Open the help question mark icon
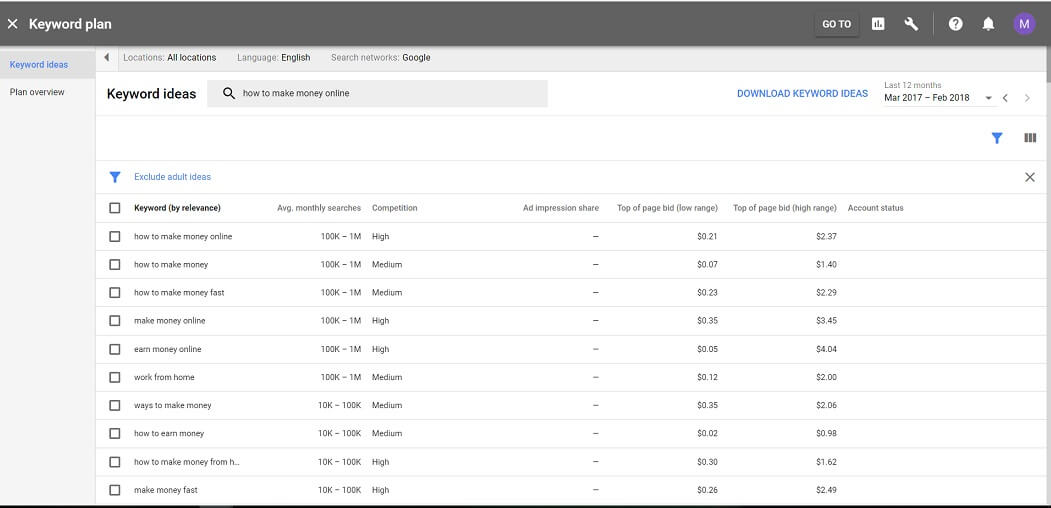The image size is (1051, 508). (x=956, y=24)
